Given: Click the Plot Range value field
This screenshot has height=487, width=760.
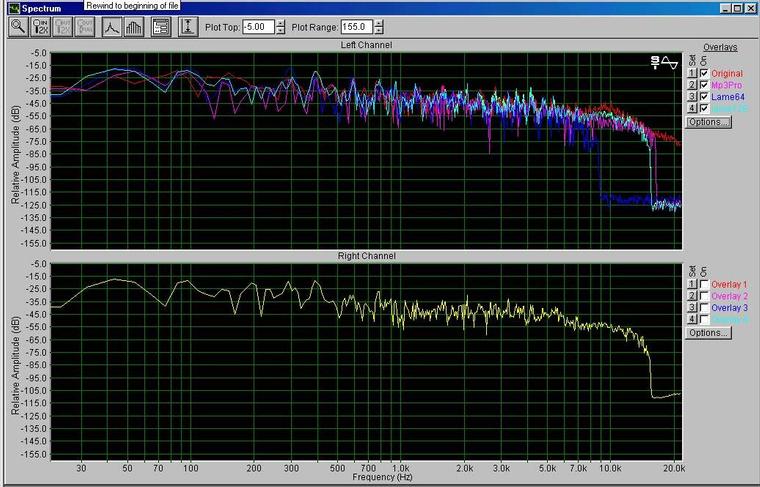Looking at the screenshot, I should tap(355, 27).
